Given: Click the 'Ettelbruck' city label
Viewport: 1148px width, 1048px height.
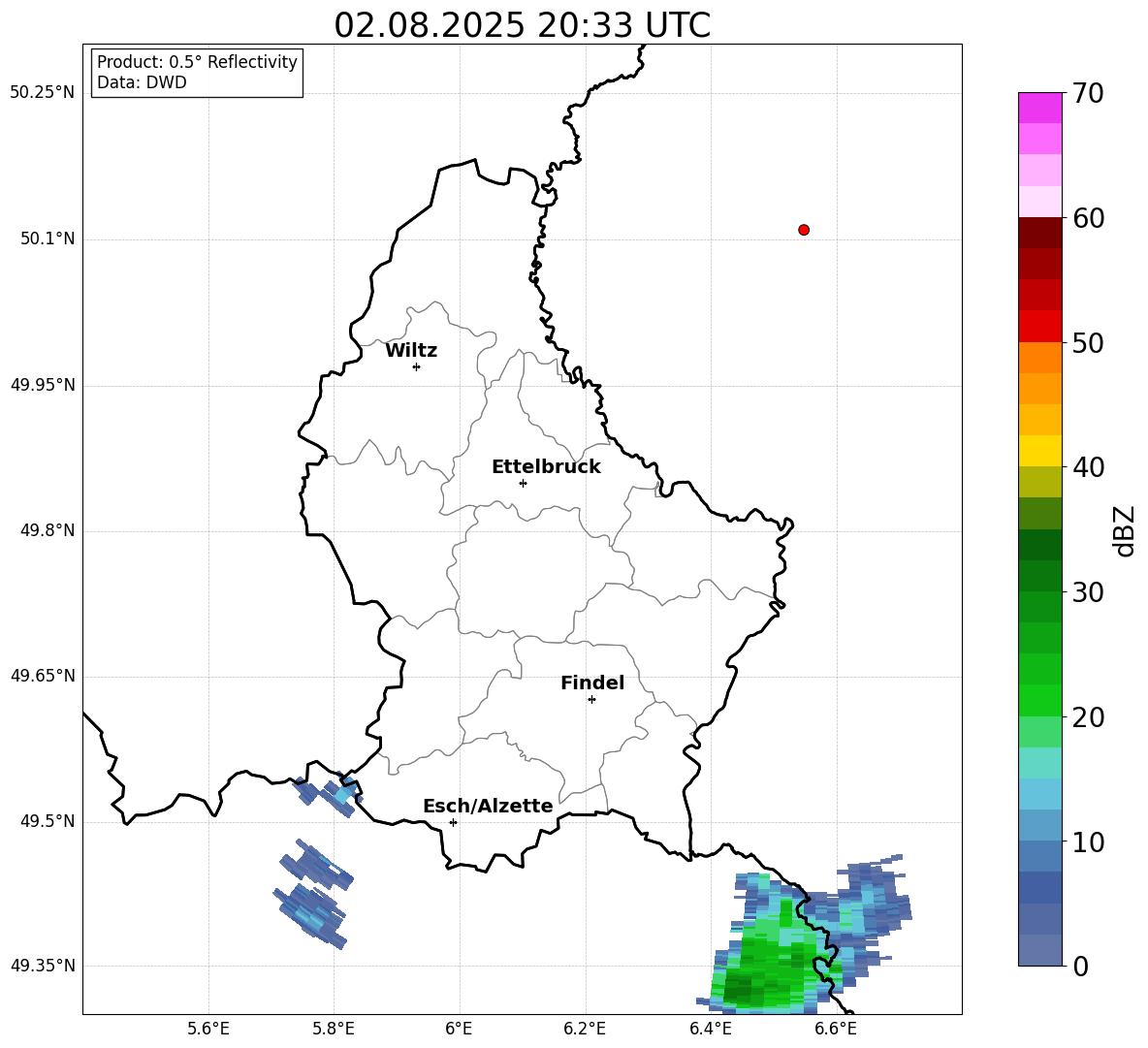Looking at the screenshot, I should coord(546,467).
